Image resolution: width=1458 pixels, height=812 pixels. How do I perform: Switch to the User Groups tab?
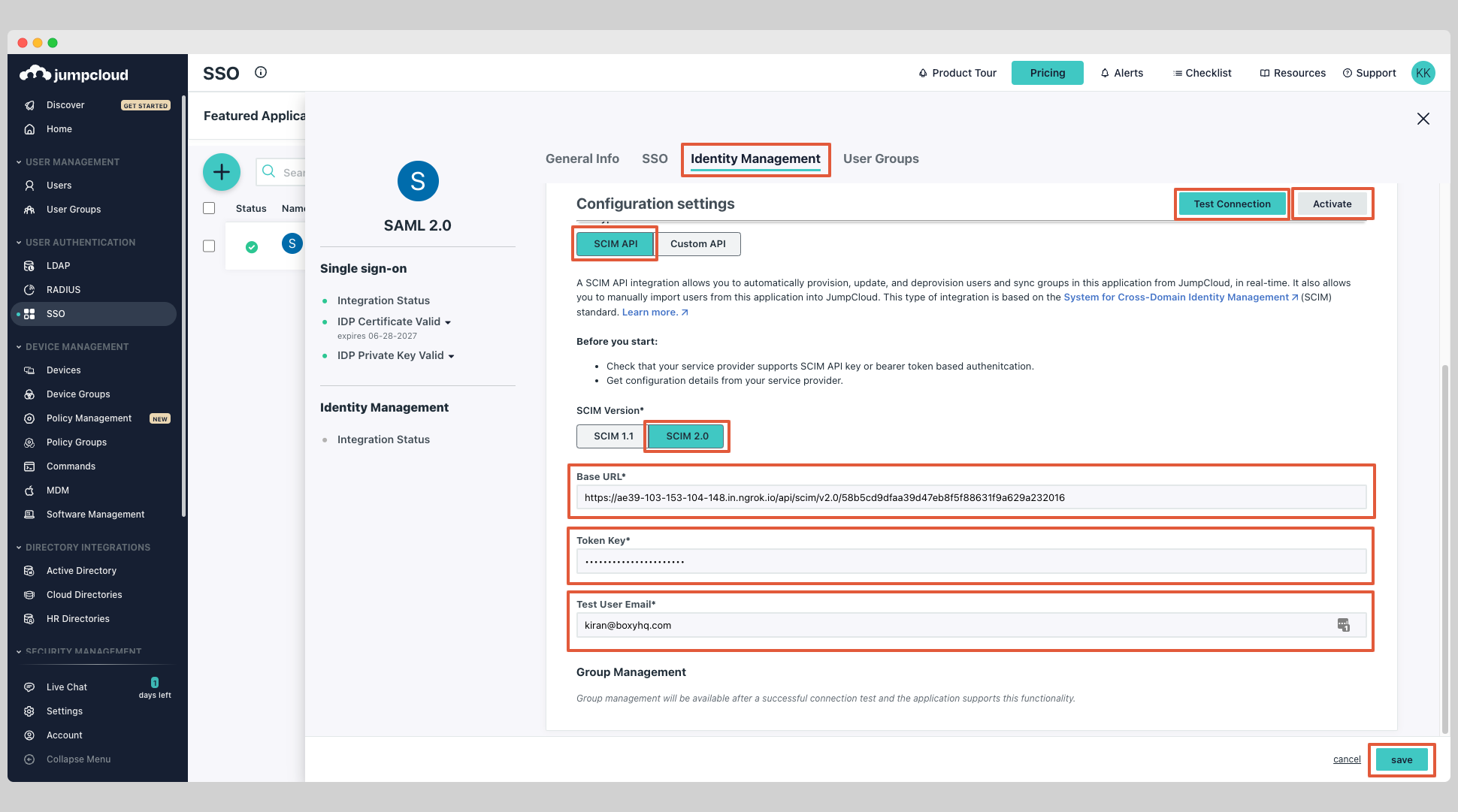881,158
